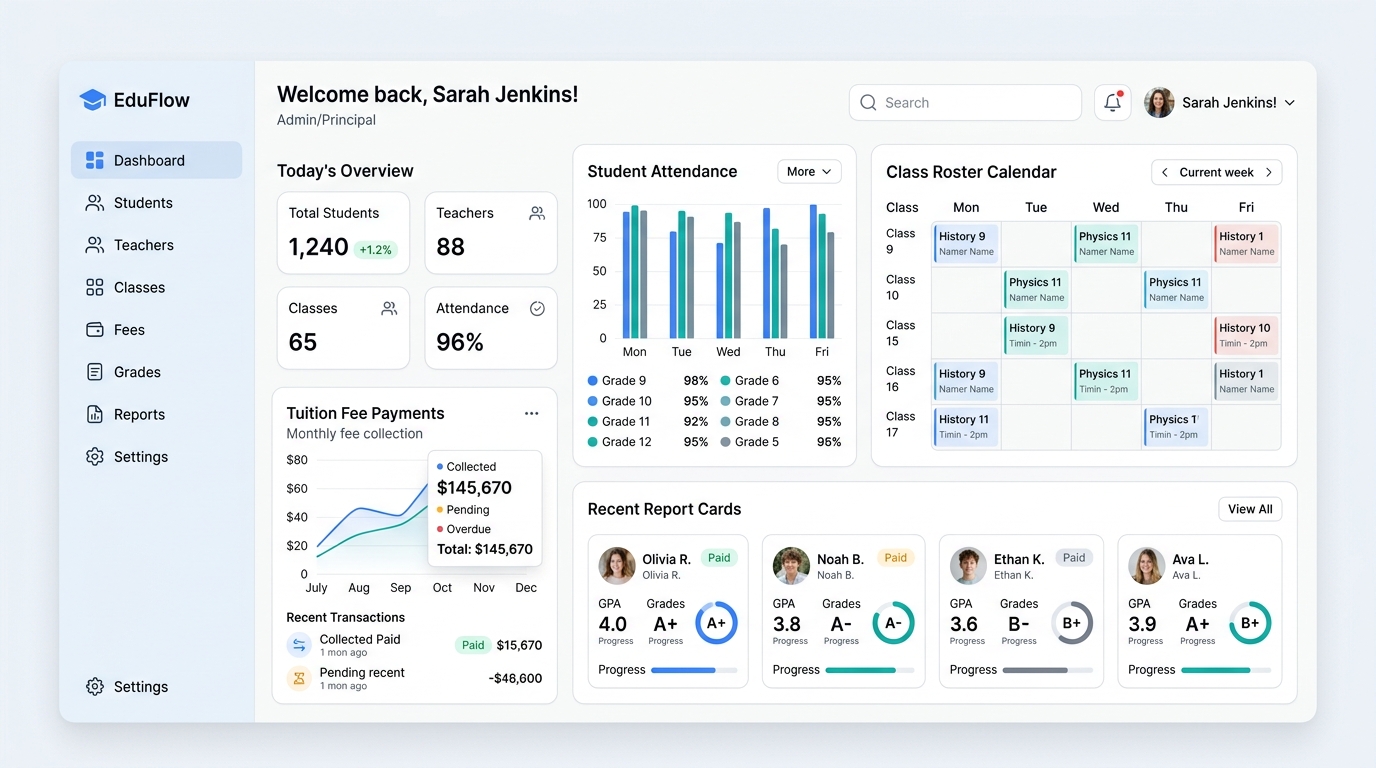Open the Physics 11 event for Class 10 on Tuesday

pyautogui.click(x=1037, y=289)
